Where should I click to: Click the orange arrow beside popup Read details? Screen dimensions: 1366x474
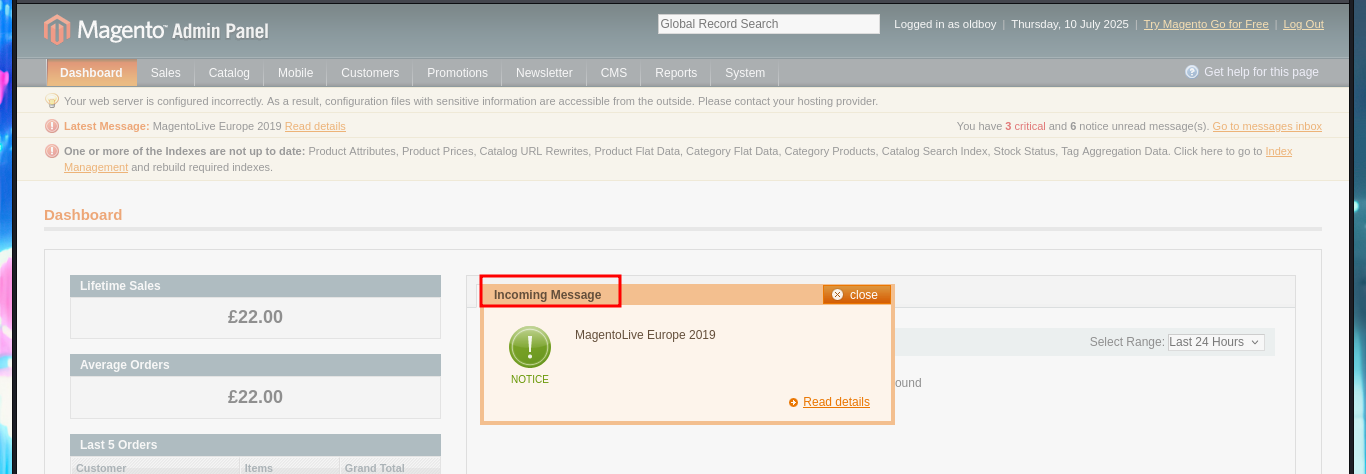pyautogui.click(x=794, y=402)
